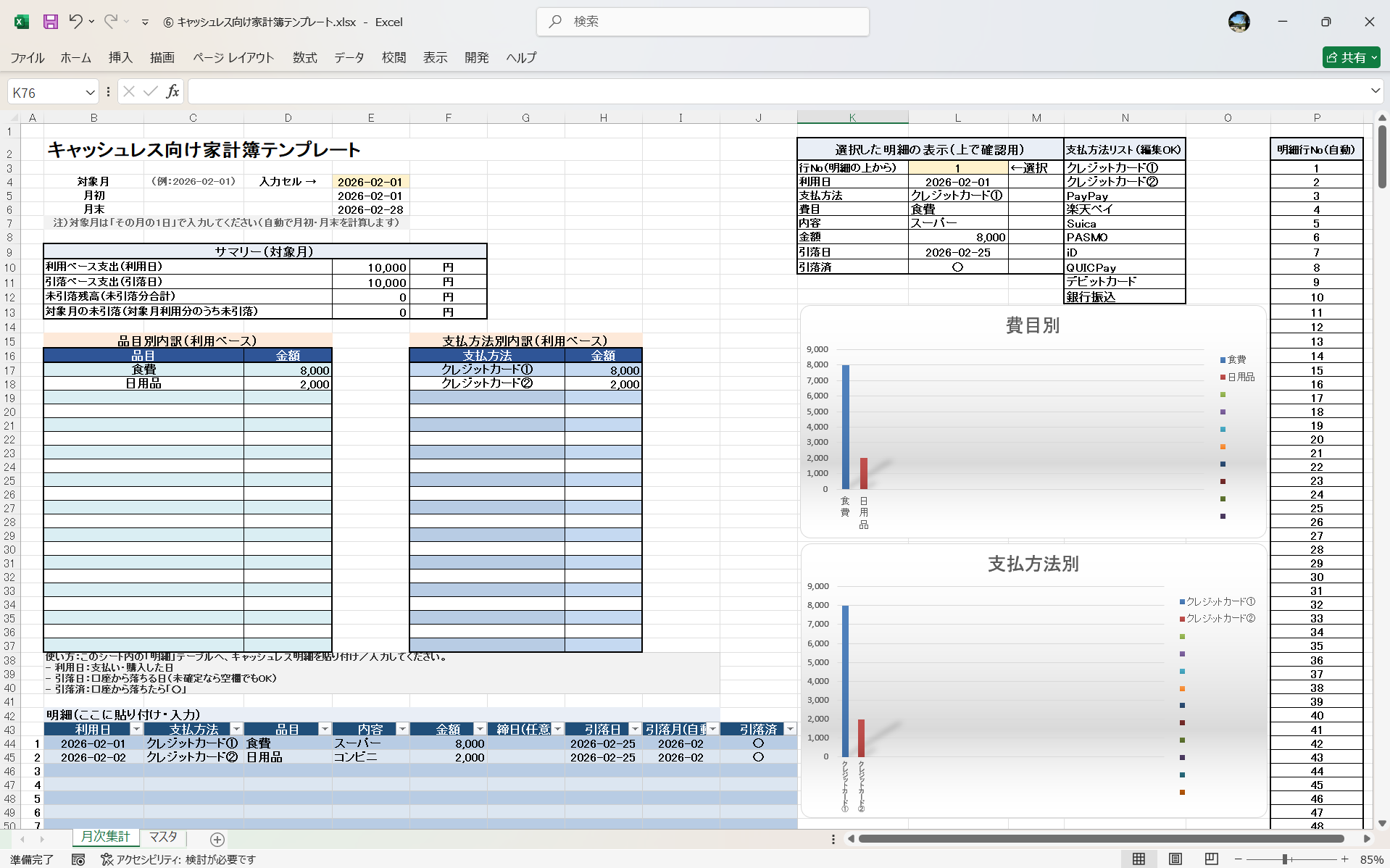Click the Save icon
This screenshot has height=868, width=1390.
coord(50,22)
